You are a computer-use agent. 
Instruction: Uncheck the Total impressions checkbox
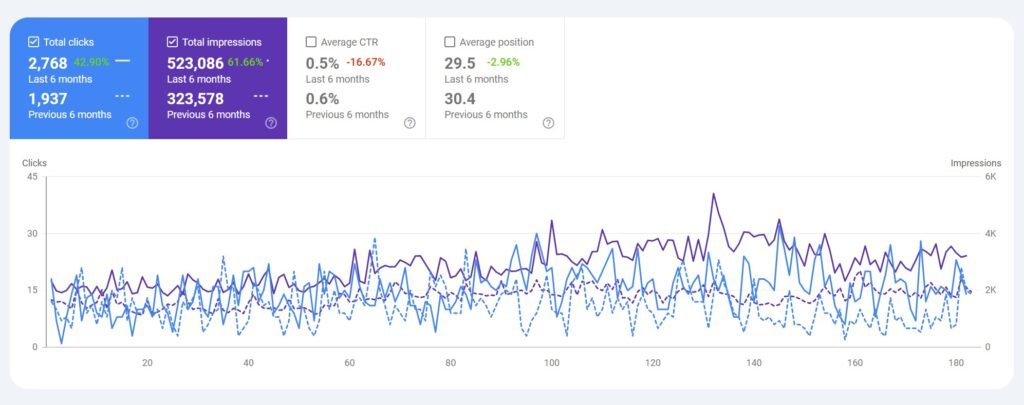pos(172,42)
